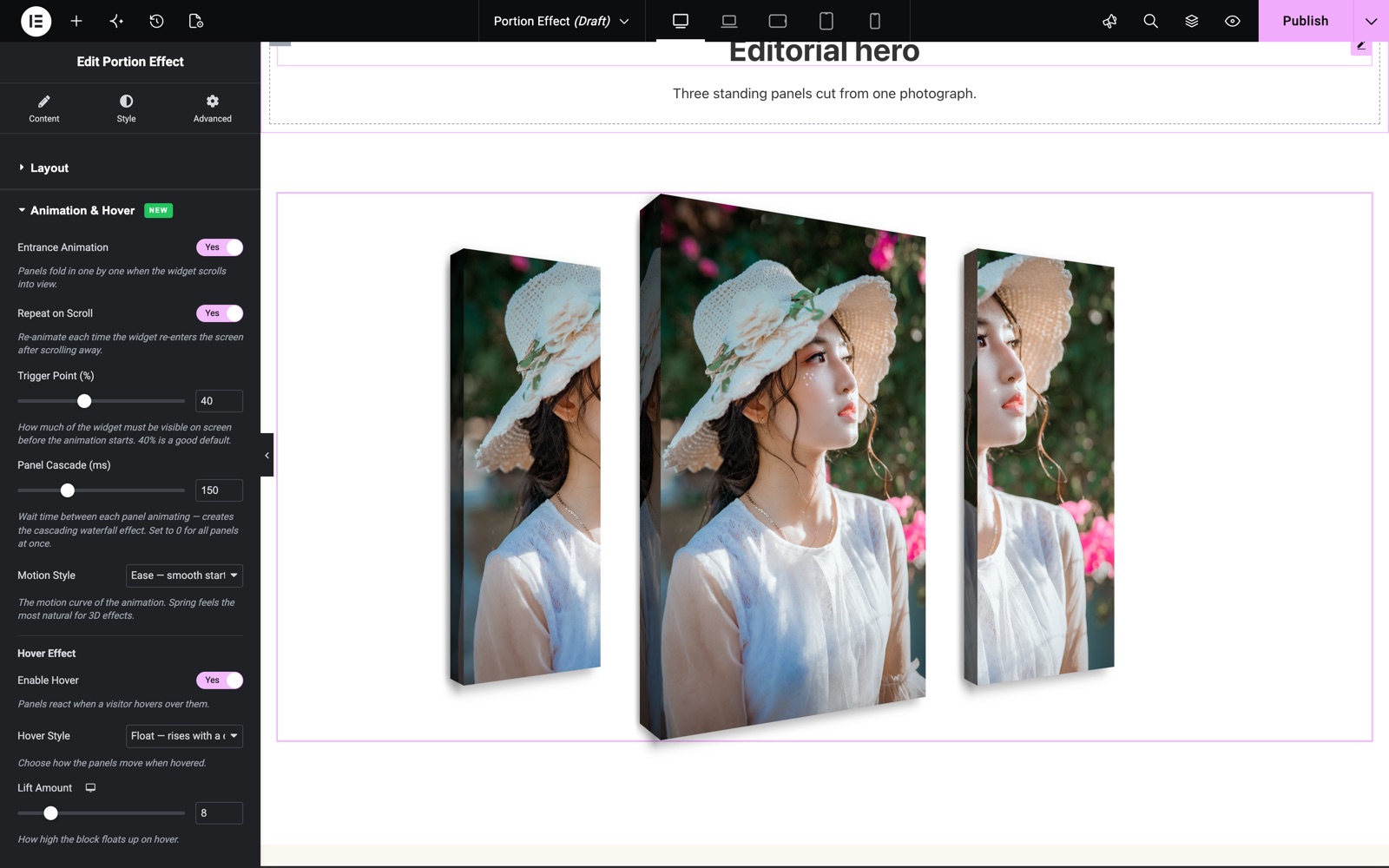Click the Lift Amount slider handle
The image size is (1389, 868).
[51, 813]
